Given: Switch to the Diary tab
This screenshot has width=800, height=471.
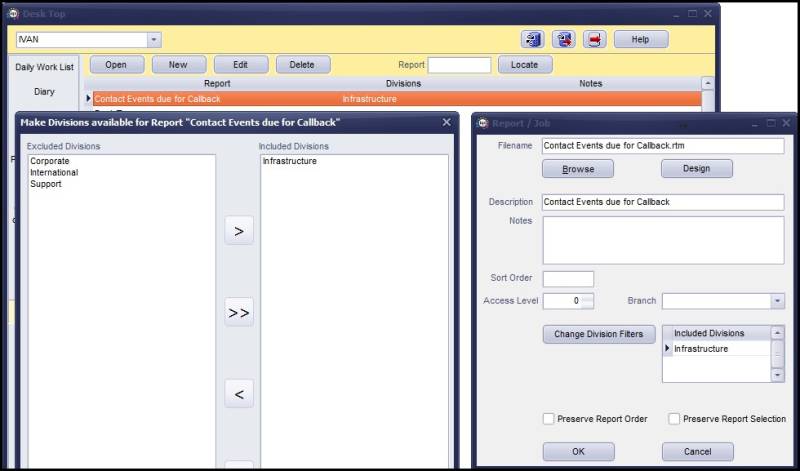Looking at the screenshot, I should click(x=44, y=92).
